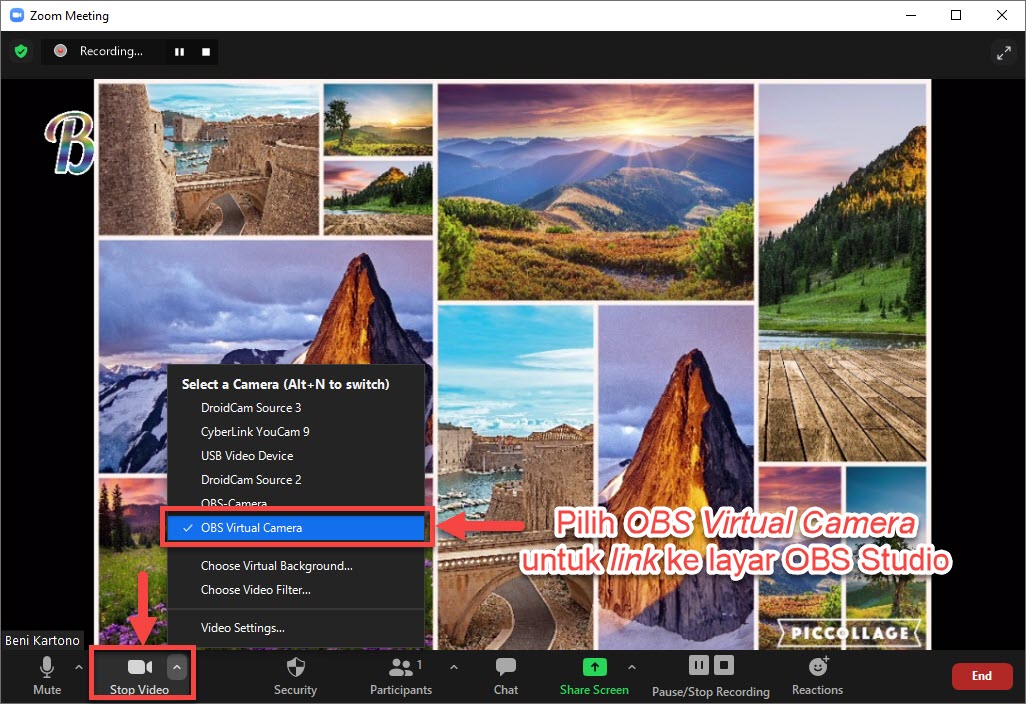This screenshot has width=1026, height=704.
Task: Enter full screen with the expand arrows icon
Action: coord(1003,52)
